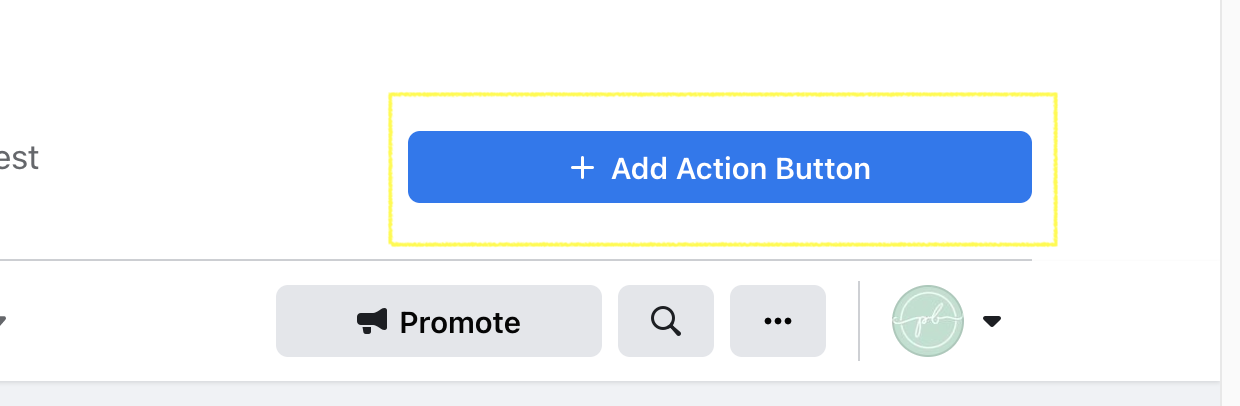
Task: Tap the magnifying glass next to Promote
Action: click(666, 321)
